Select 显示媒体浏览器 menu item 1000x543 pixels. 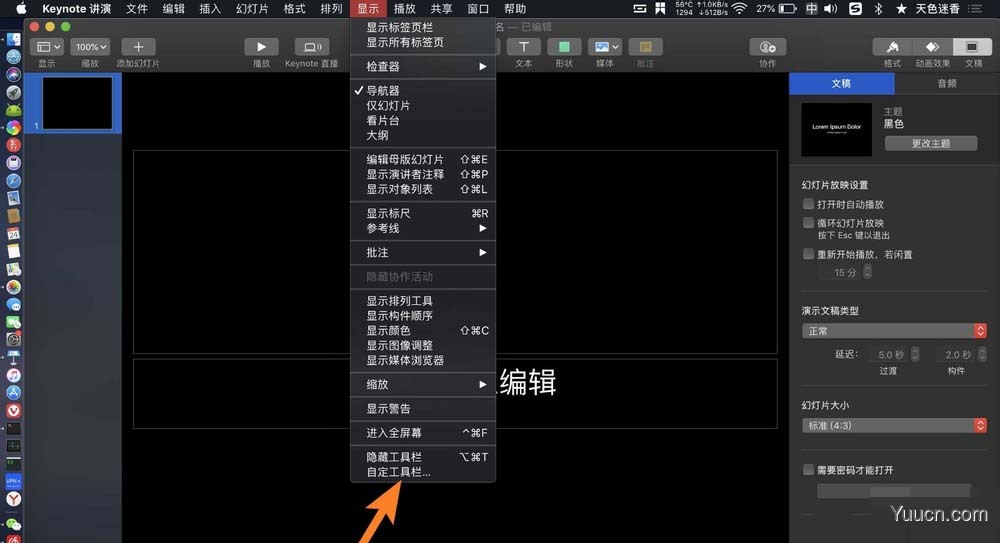click(x=423, y=360)
